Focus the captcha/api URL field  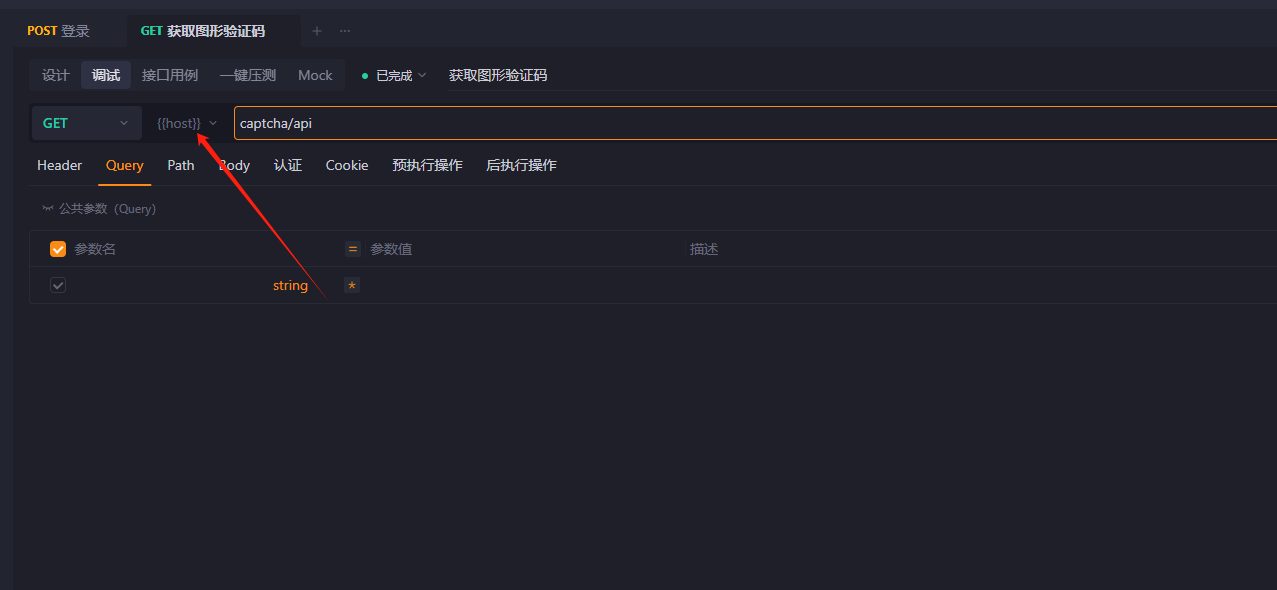tap(755, 123)
